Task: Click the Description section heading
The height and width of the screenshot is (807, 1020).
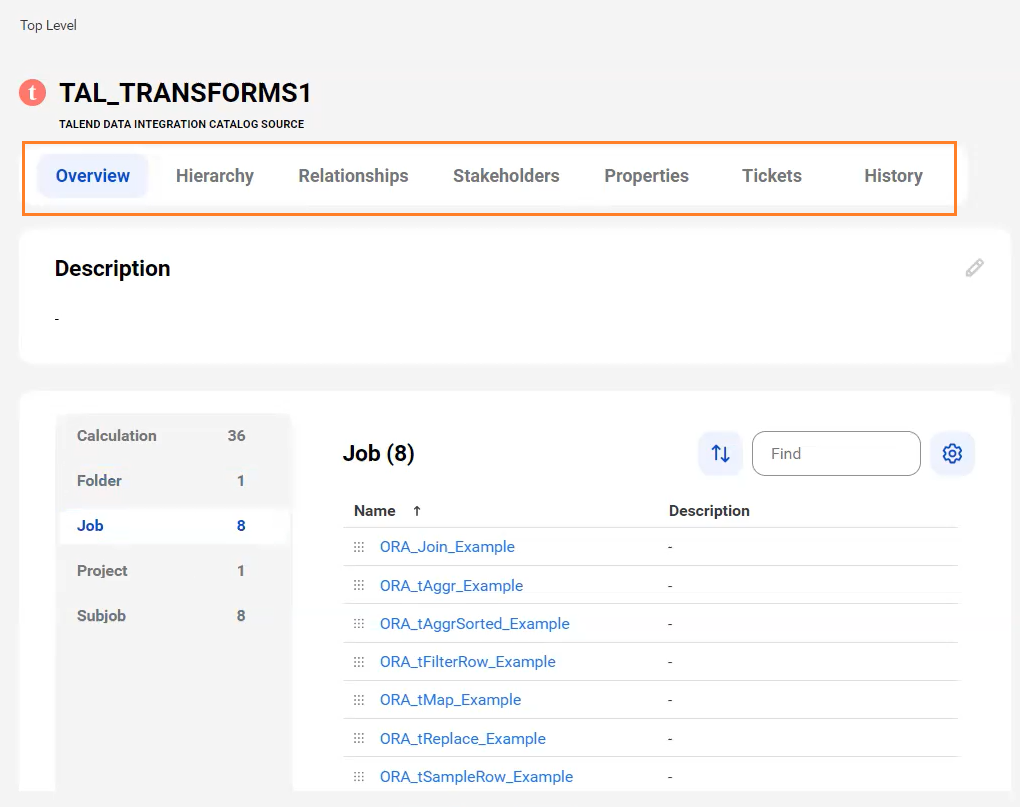Action: (113, 269)
